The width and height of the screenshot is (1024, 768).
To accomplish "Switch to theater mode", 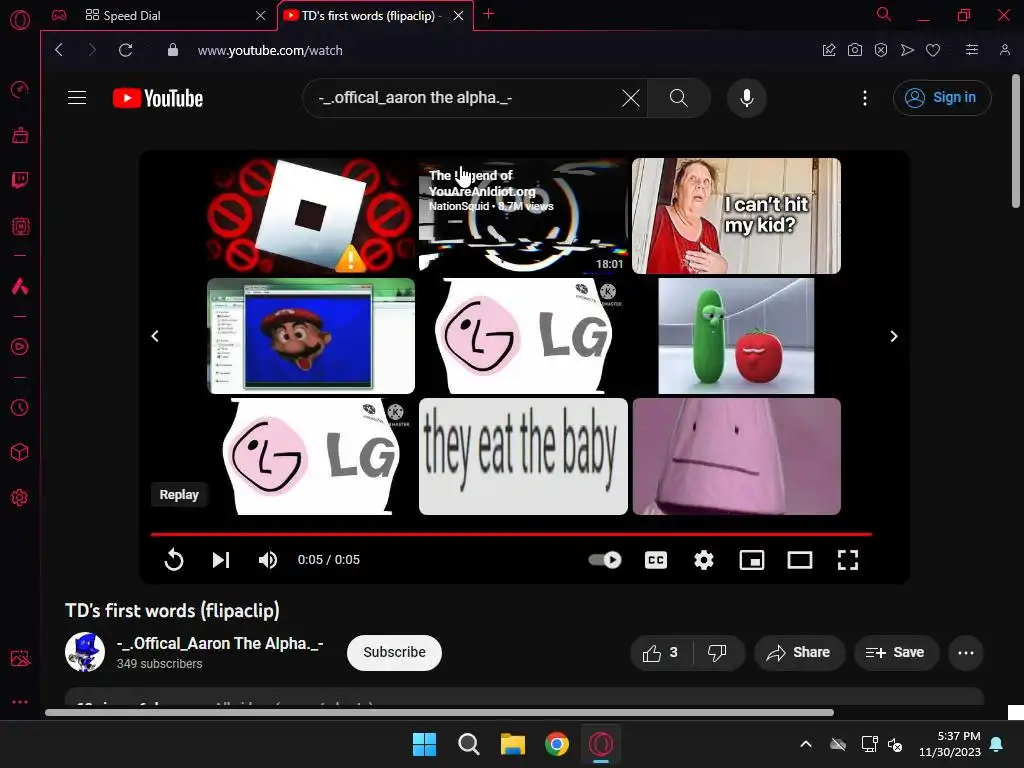I will 799,560.
